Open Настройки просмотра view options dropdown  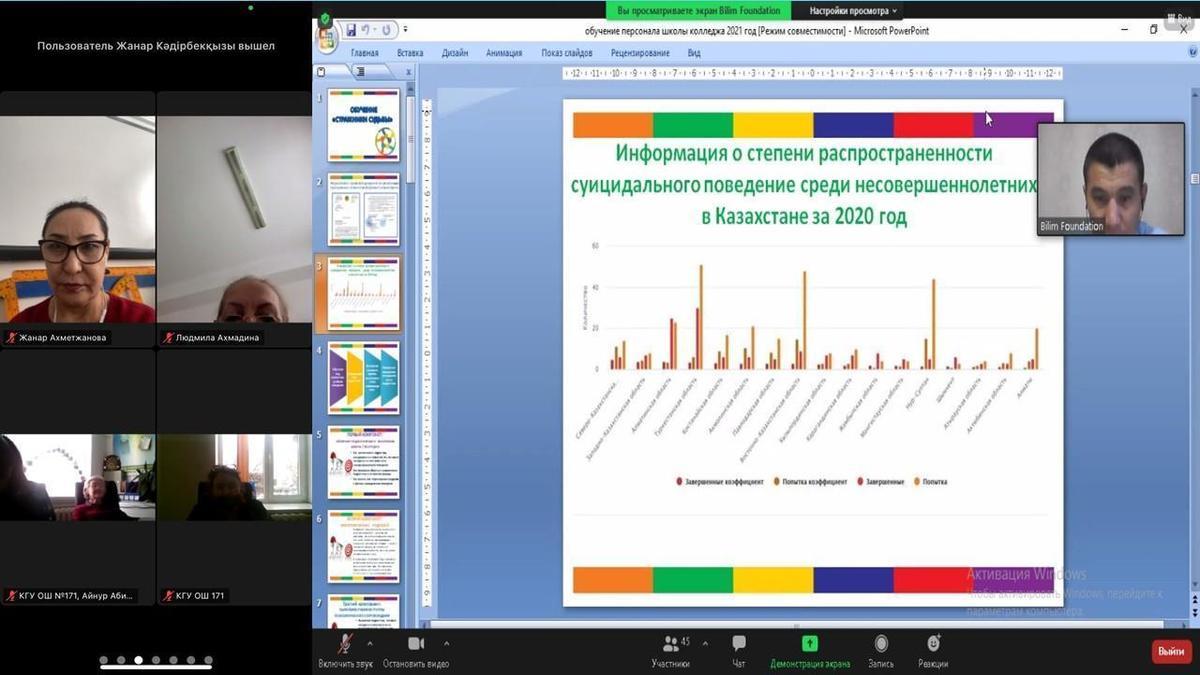point(853,10)
